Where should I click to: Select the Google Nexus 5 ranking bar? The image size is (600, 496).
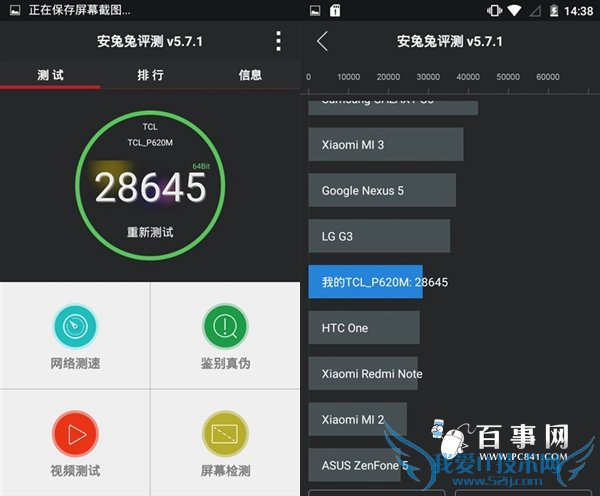[382, 190]
